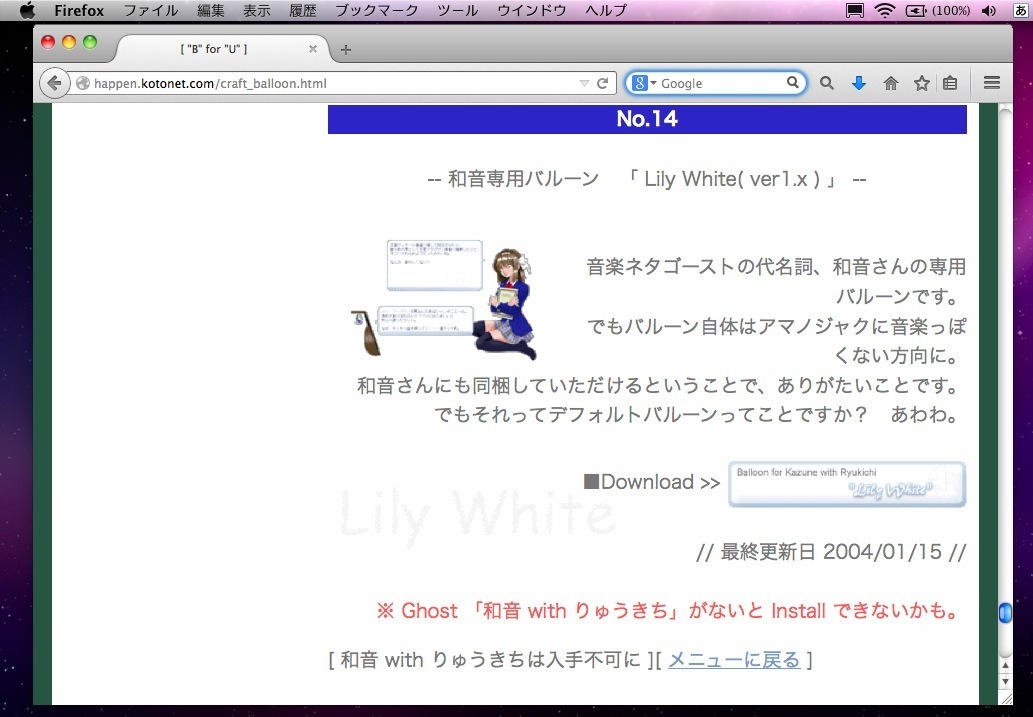Click the Kazune character balloon thumbnail
Screen dimensions: 1033x717
[446, 299]
